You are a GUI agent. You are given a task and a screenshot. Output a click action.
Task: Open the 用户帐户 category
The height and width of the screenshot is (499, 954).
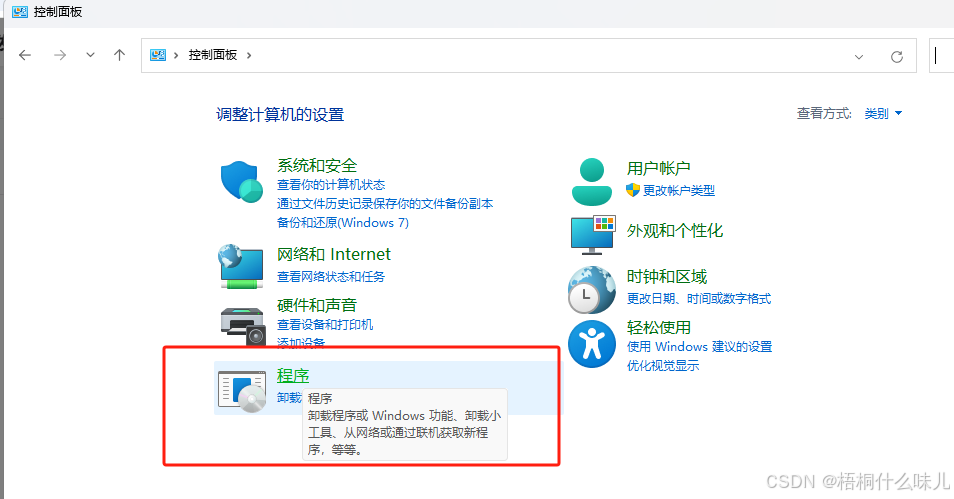click(x=659, y=168)
